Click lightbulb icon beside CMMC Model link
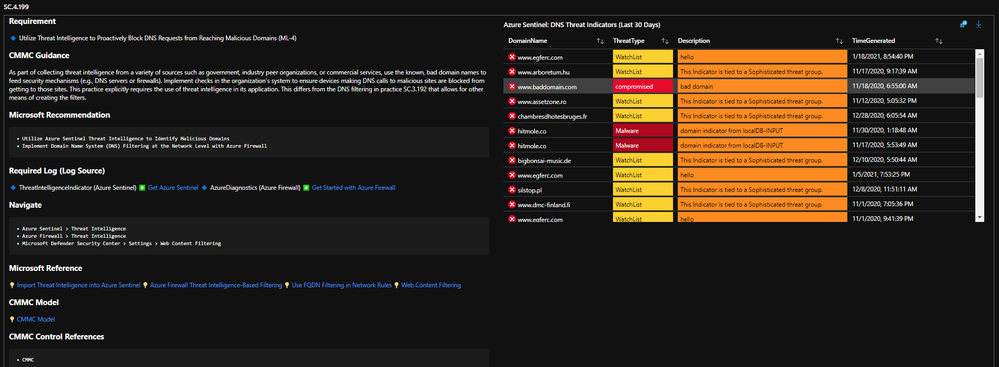This screenshot has height=367, width=999. (x=12, y=319)
